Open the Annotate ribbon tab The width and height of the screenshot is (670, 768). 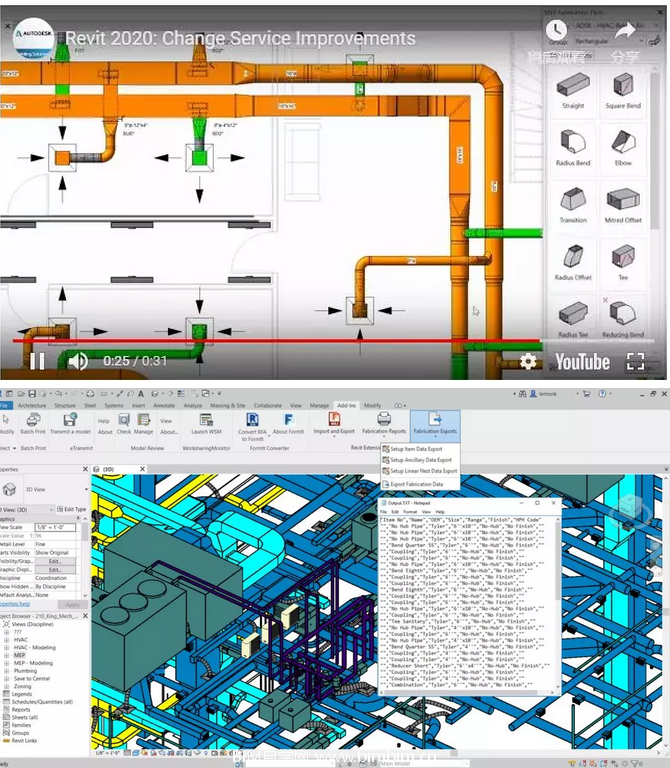[x=164, y=406]
